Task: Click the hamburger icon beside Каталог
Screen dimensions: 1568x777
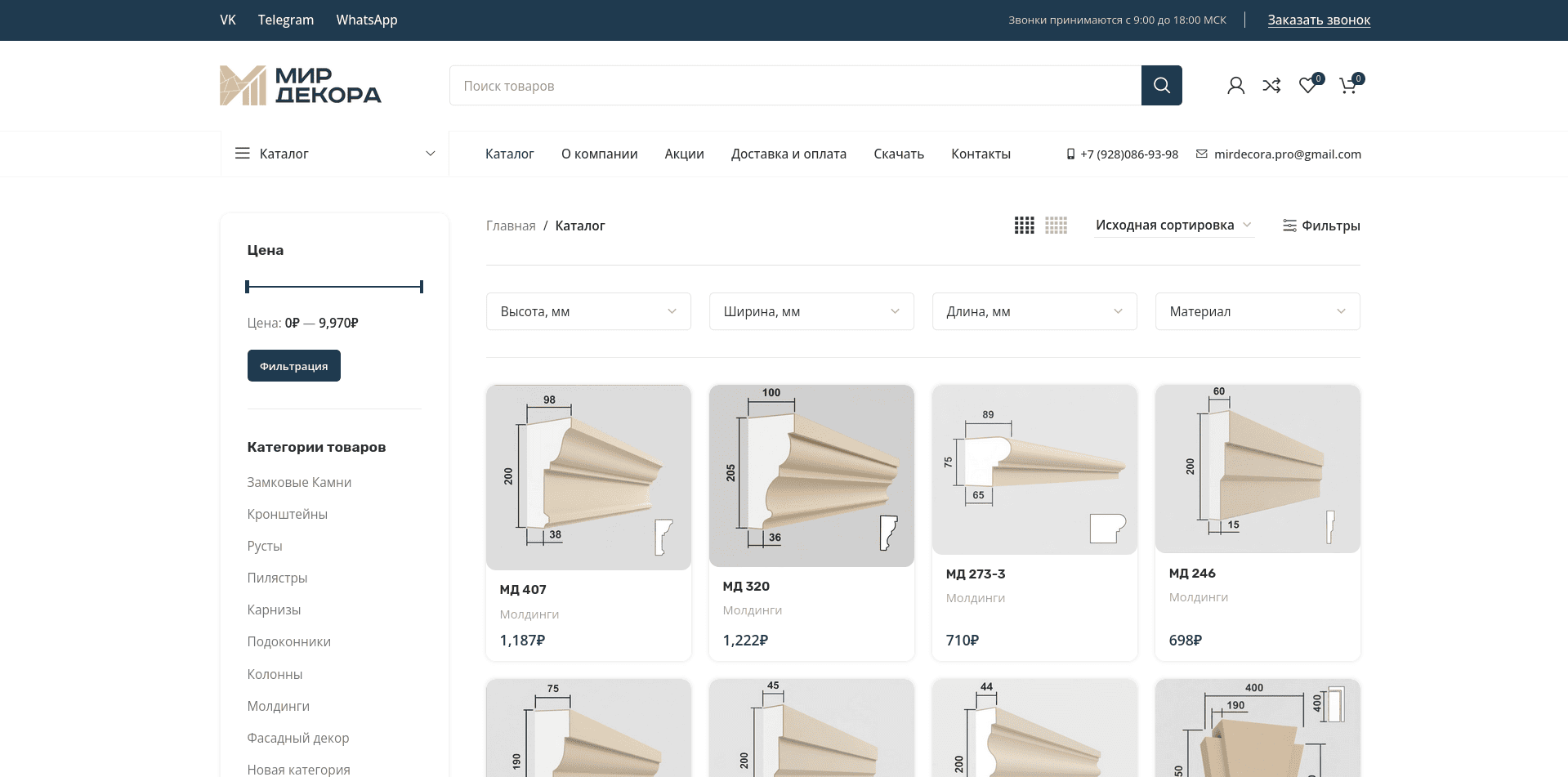Action: (243, 154)
